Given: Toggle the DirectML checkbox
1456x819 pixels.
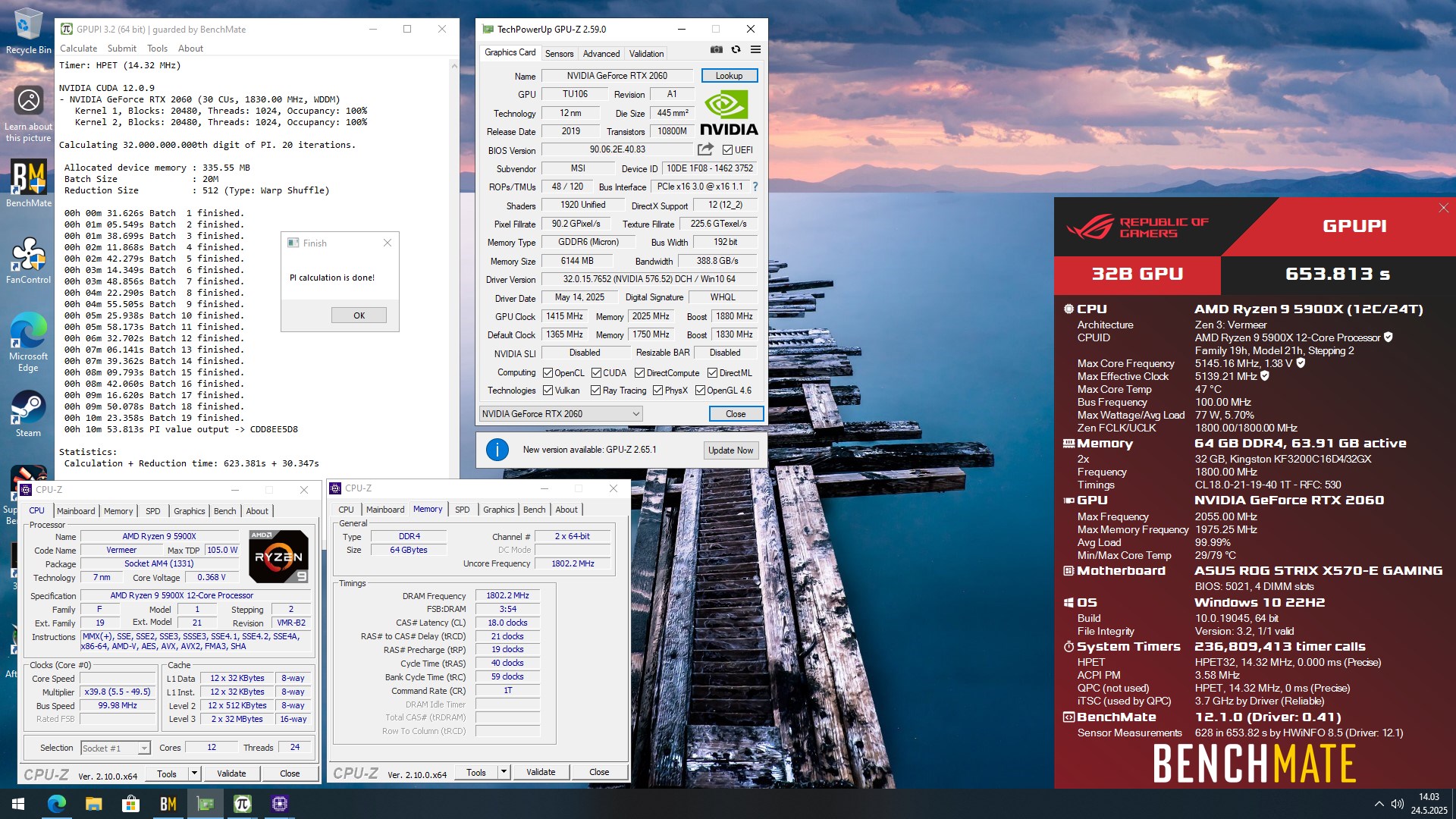Looking at the screenshot, I should tap(712, 372).
